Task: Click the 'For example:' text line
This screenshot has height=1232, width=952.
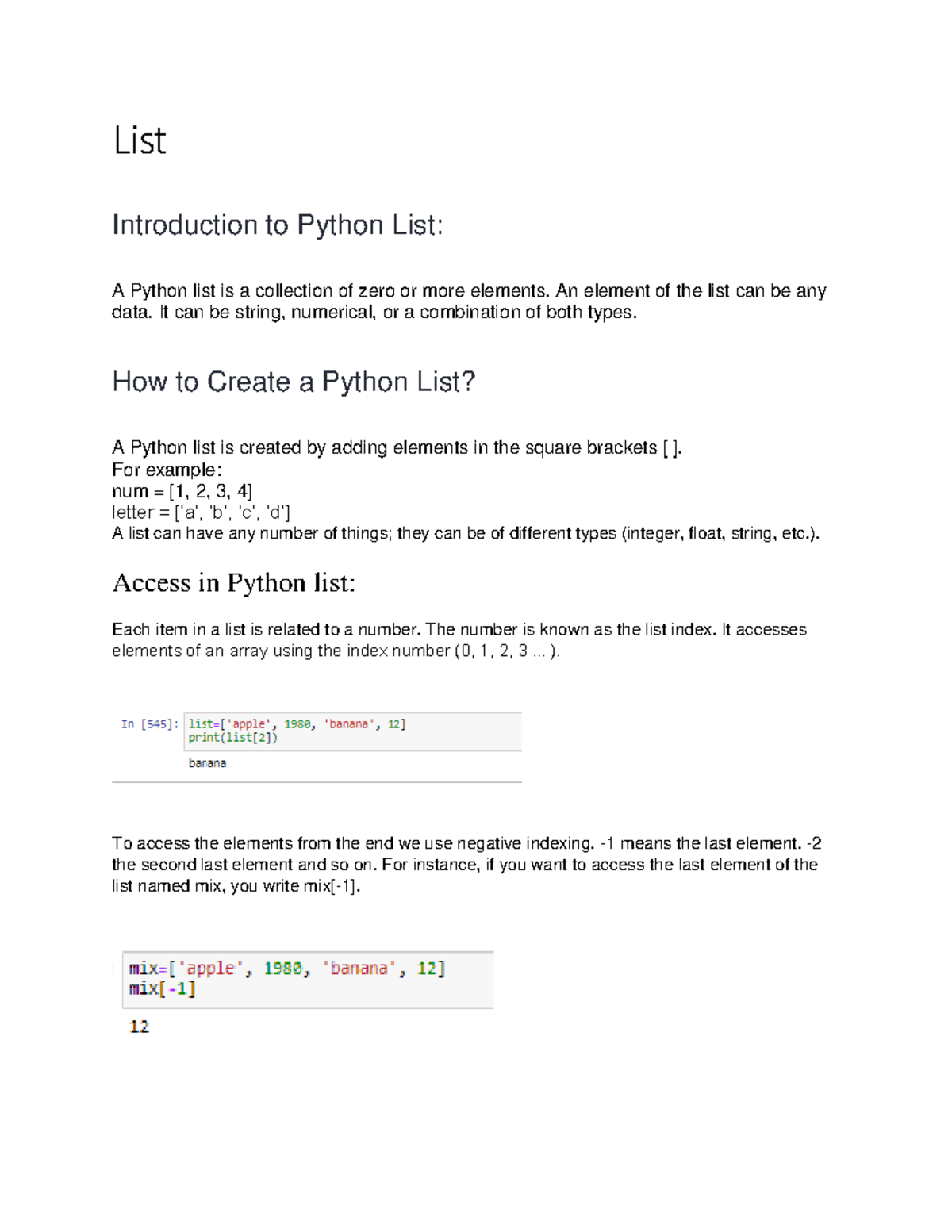Action: pos(167,470)
